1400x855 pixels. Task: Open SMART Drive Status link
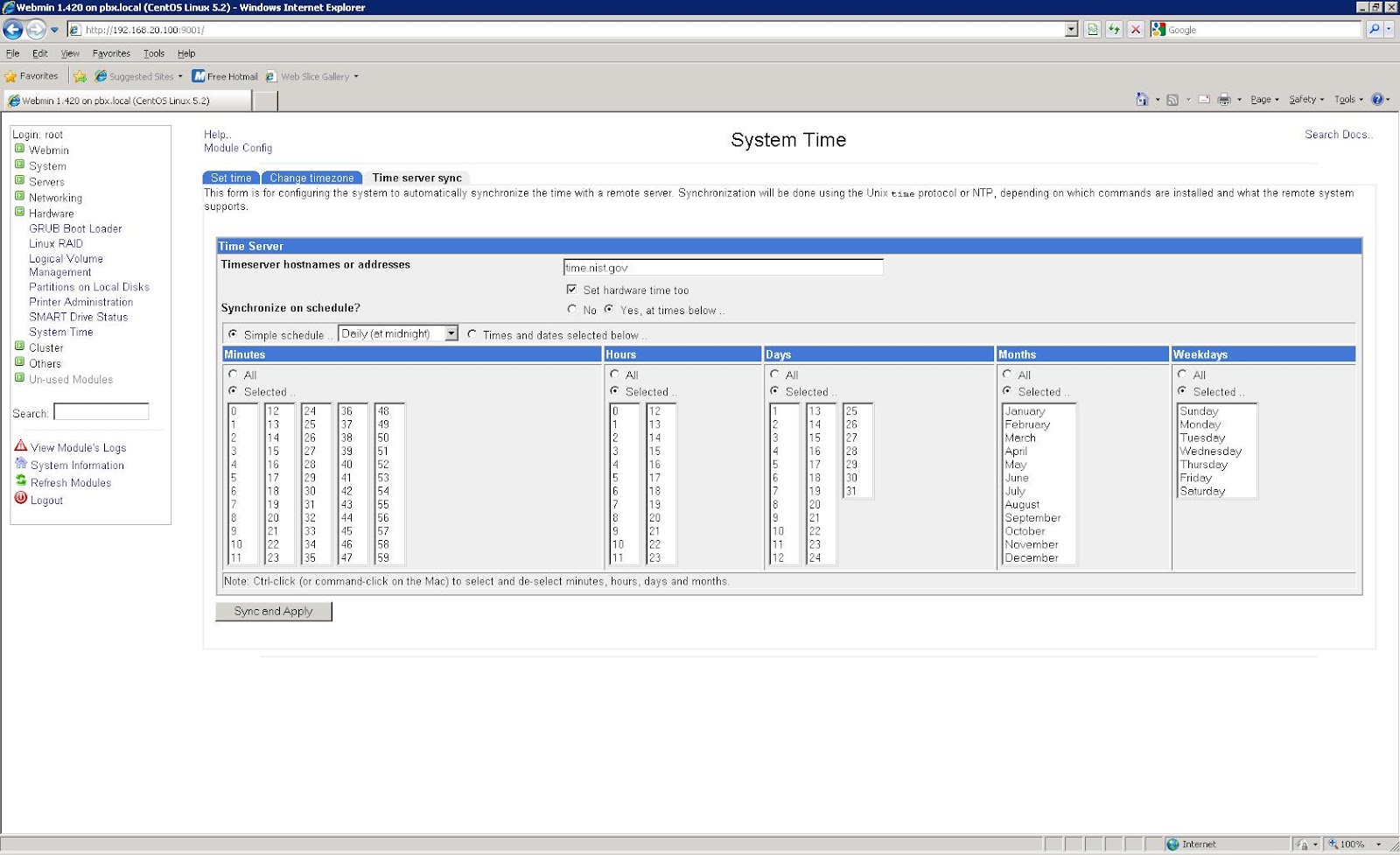pyautogui.click(x=79, y=317)
